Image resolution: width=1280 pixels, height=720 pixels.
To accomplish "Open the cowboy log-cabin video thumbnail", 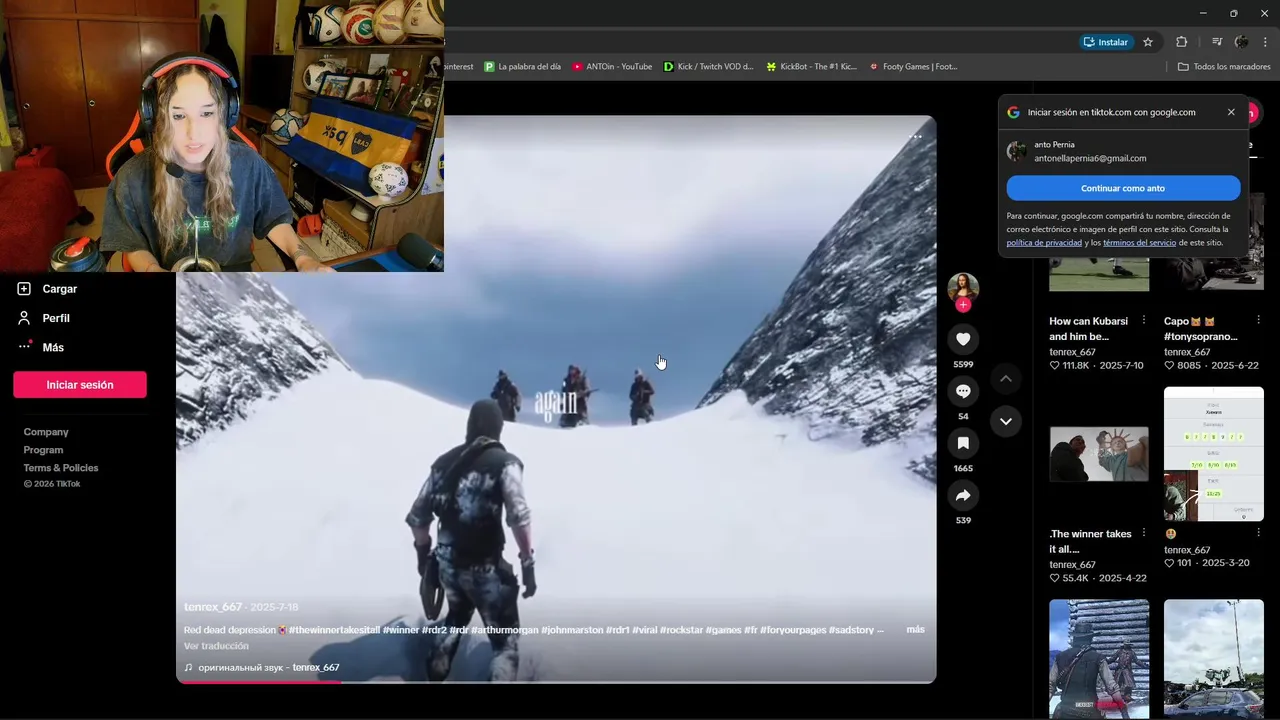I will [x=1099, y=659].
